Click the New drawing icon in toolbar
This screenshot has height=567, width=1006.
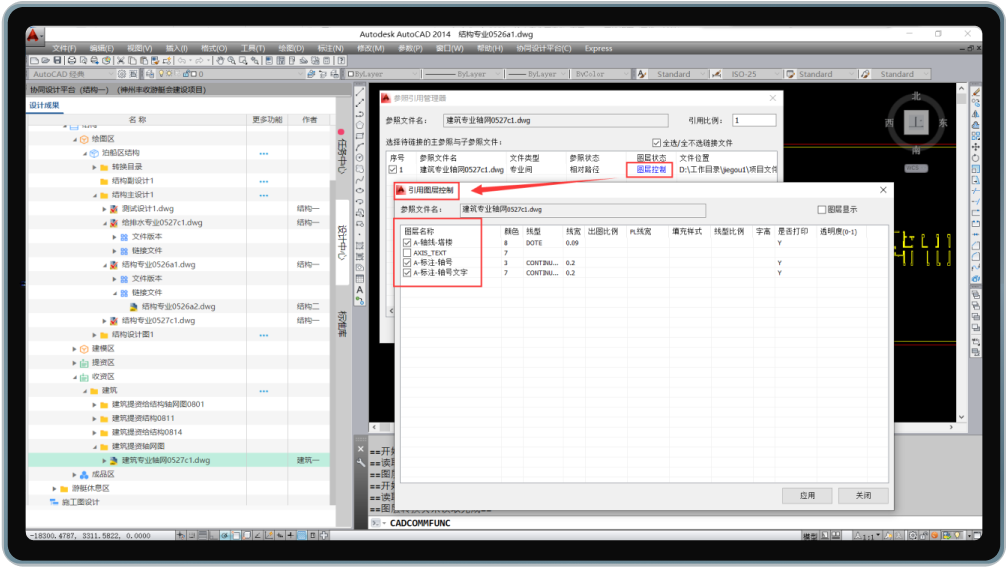(x=34, y=60)
